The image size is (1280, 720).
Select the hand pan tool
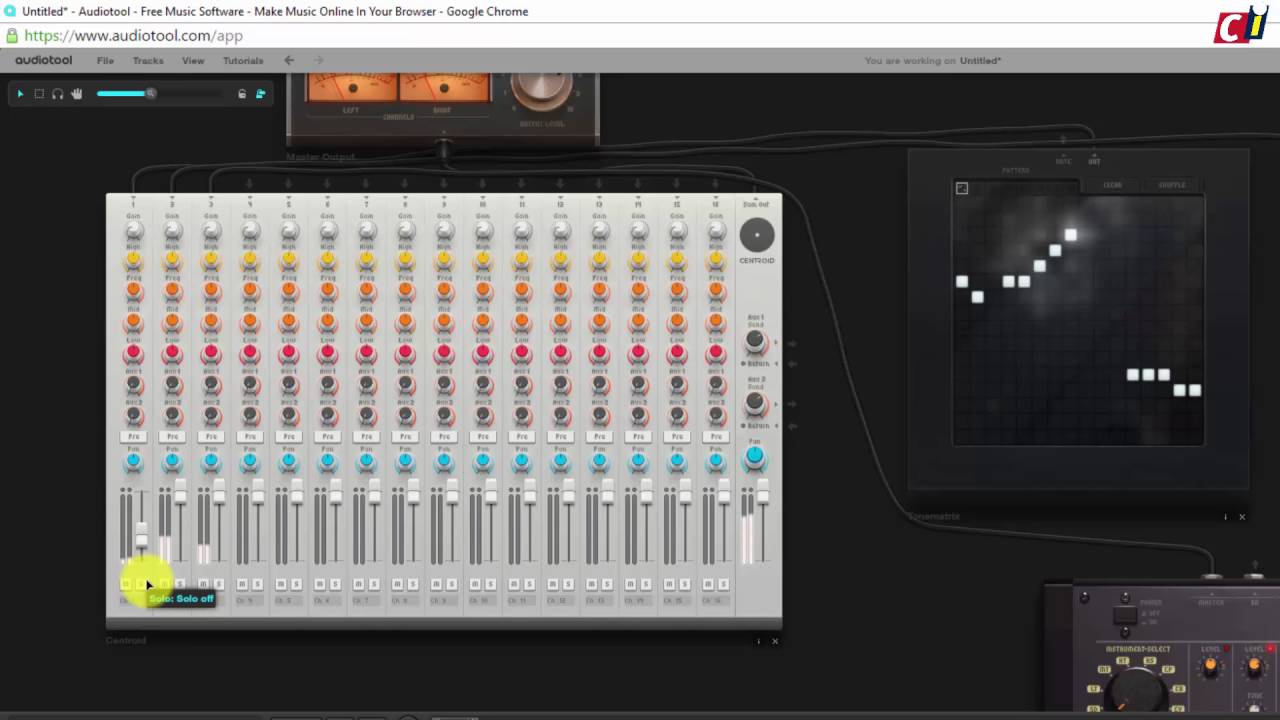pyautogui.click(x=77, y=94)
